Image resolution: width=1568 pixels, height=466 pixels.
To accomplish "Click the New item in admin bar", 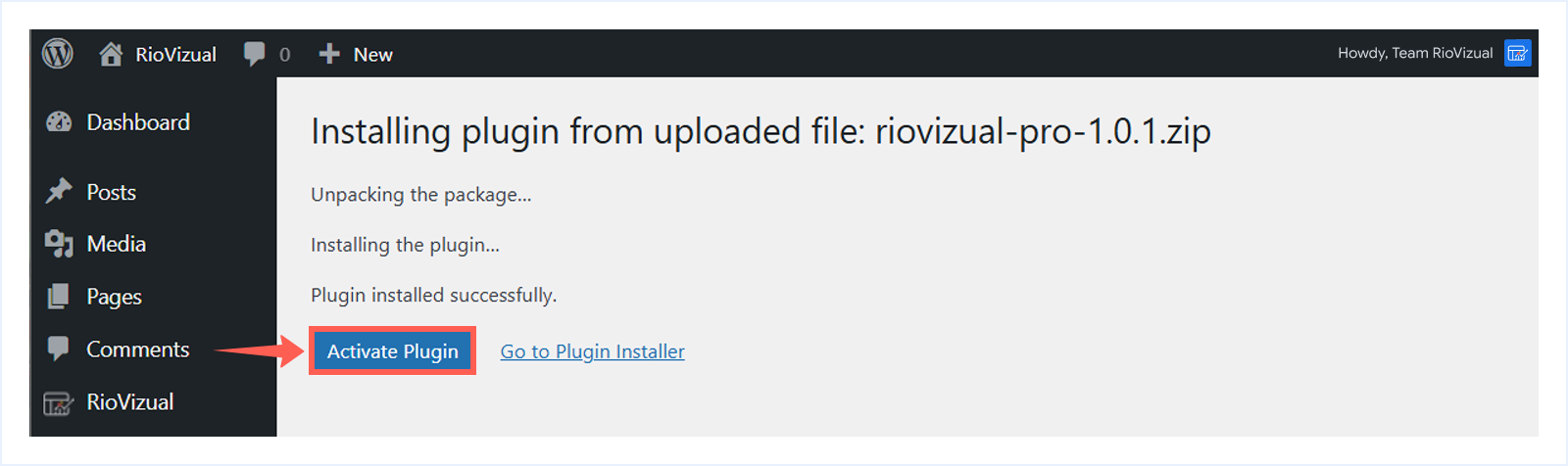I will pyautogui.click(x=372, y=55).
